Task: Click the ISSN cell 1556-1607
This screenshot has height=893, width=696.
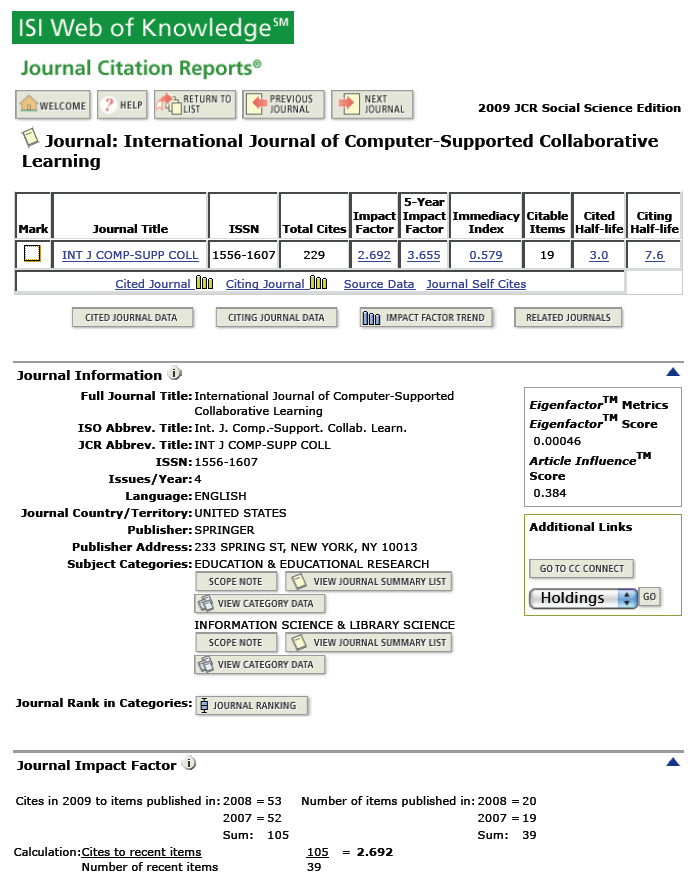Action: [244, 255]
